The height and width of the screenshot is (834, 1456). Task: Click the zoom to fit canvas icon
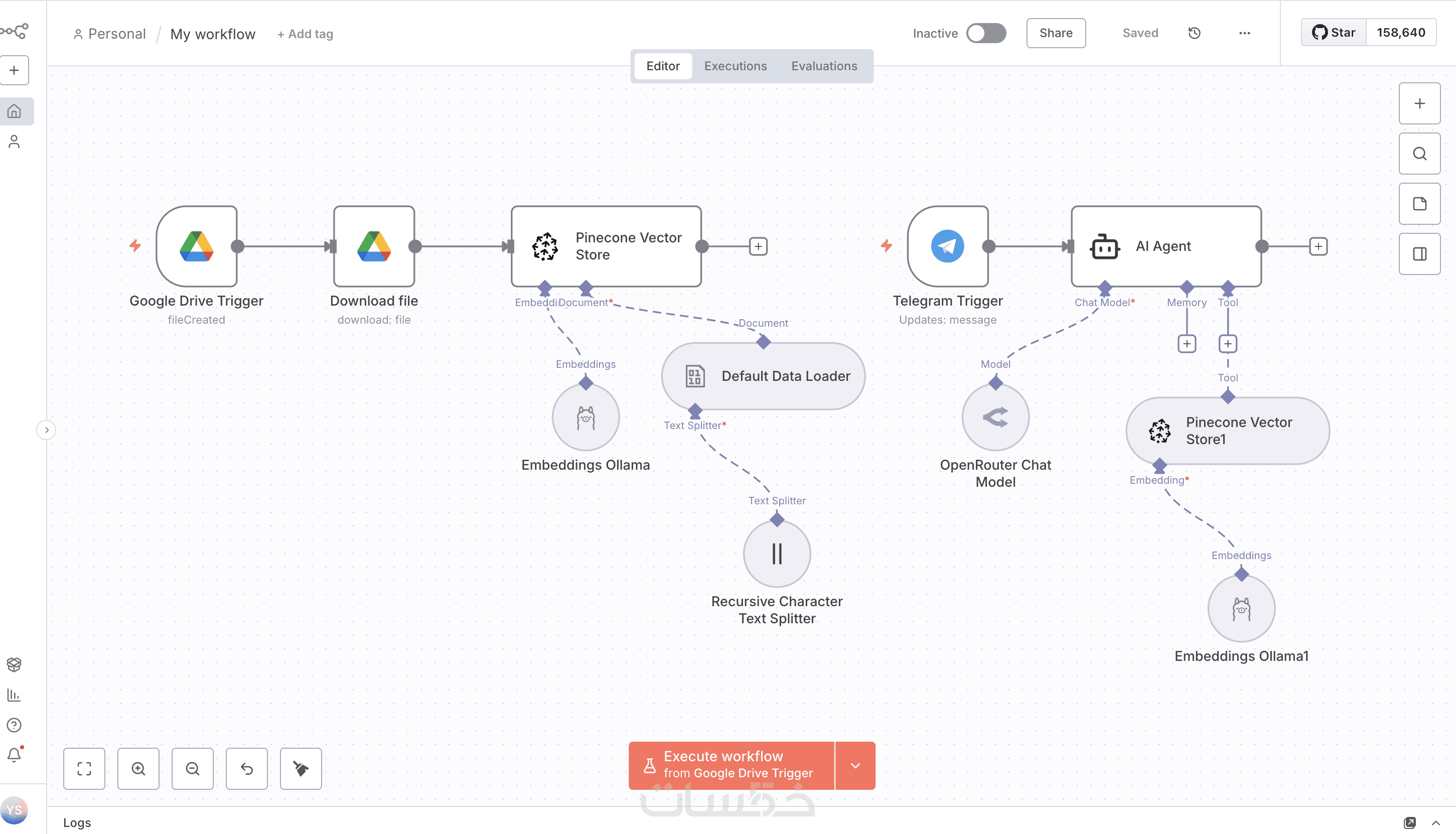[84, 768]
